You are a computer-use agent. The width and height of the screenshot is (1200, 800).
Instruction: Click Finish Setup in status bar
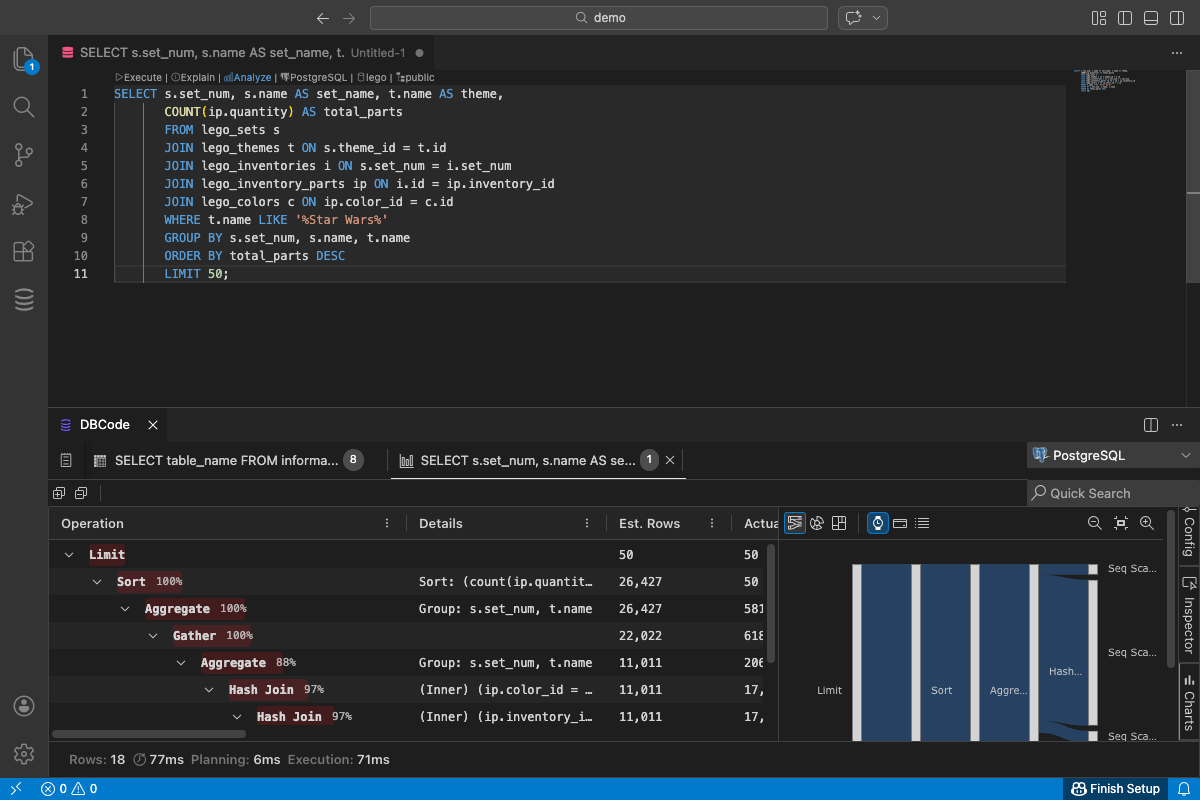pos(1116,789)
